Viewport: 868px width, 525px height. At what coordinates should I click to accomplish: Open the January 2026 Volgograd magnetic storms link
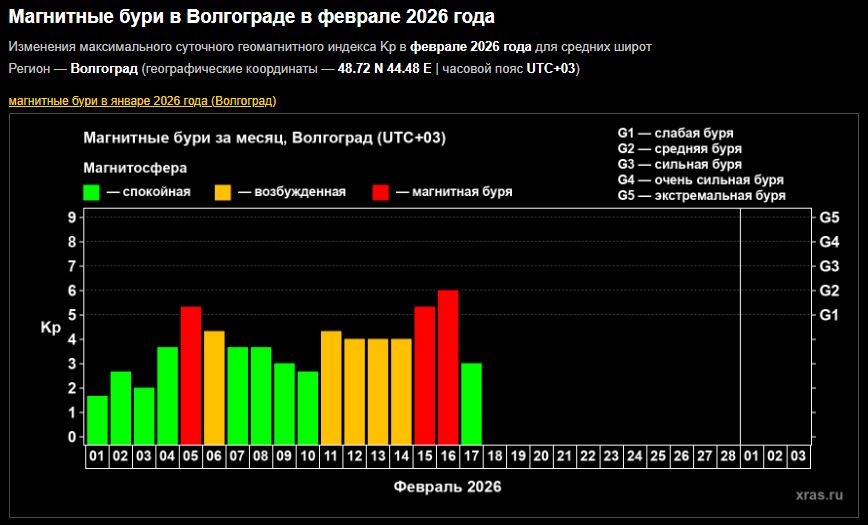142,101
